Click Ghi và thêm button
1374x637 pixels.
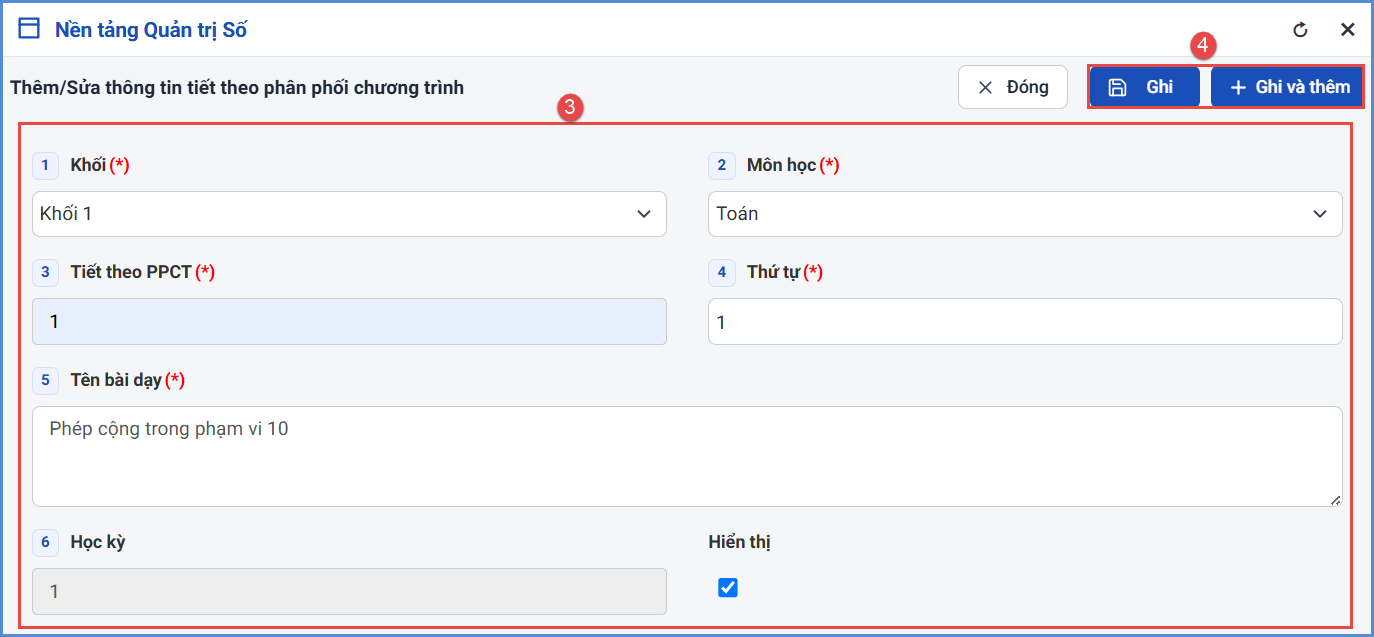coord(1286,87)
